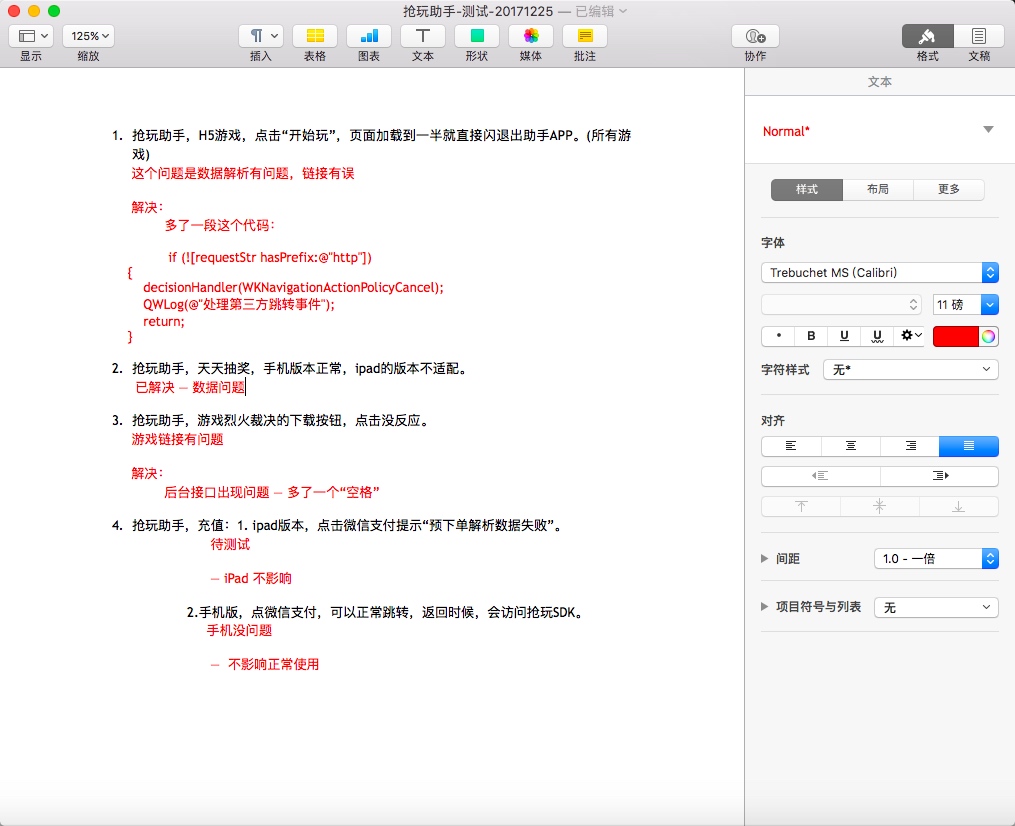
Task: Open the 协作 collaborate option
Action: point(755,36)
